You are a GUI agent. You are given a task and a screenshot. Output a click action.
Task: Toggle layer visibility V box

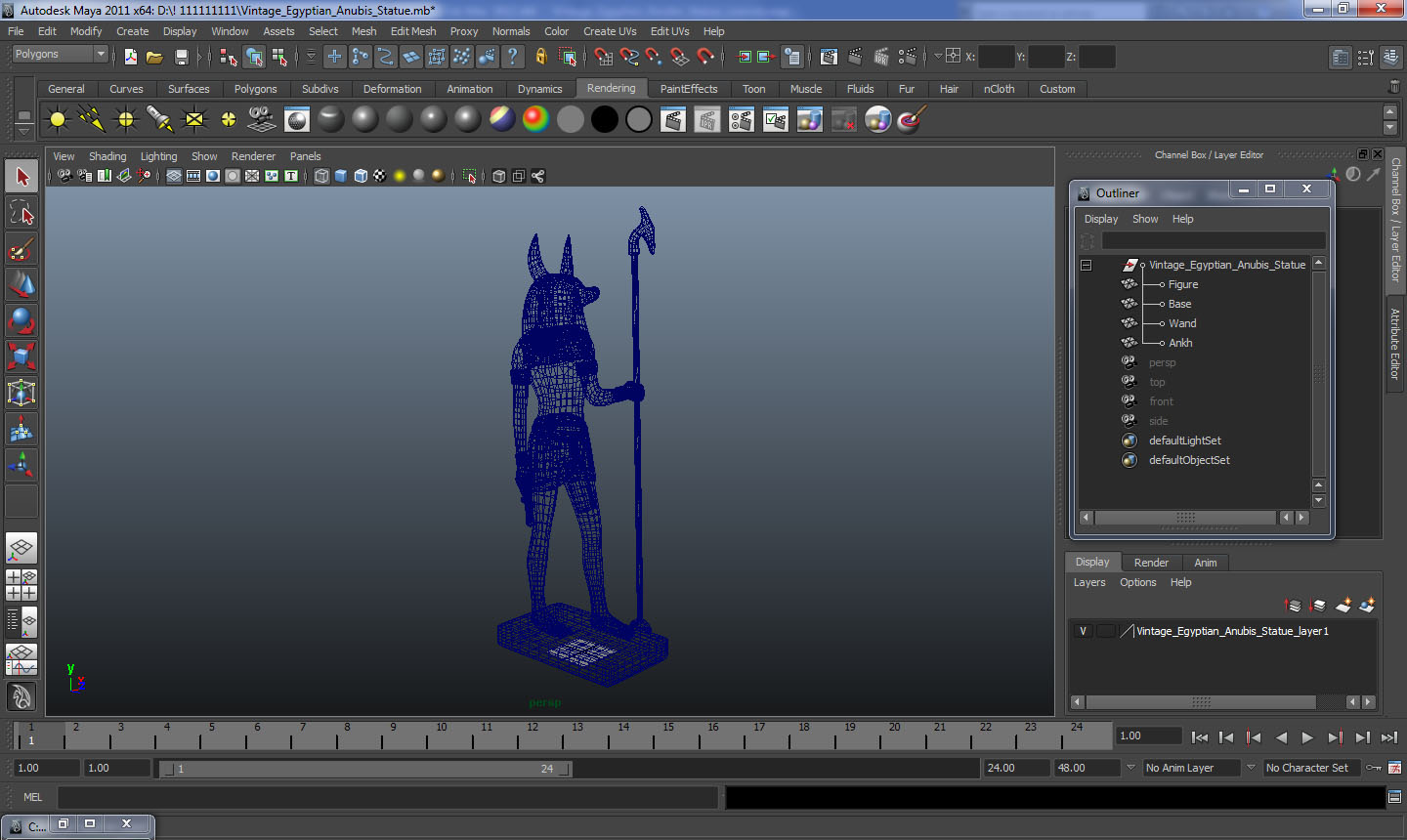pyautogui.click(x=1083, y=631)
